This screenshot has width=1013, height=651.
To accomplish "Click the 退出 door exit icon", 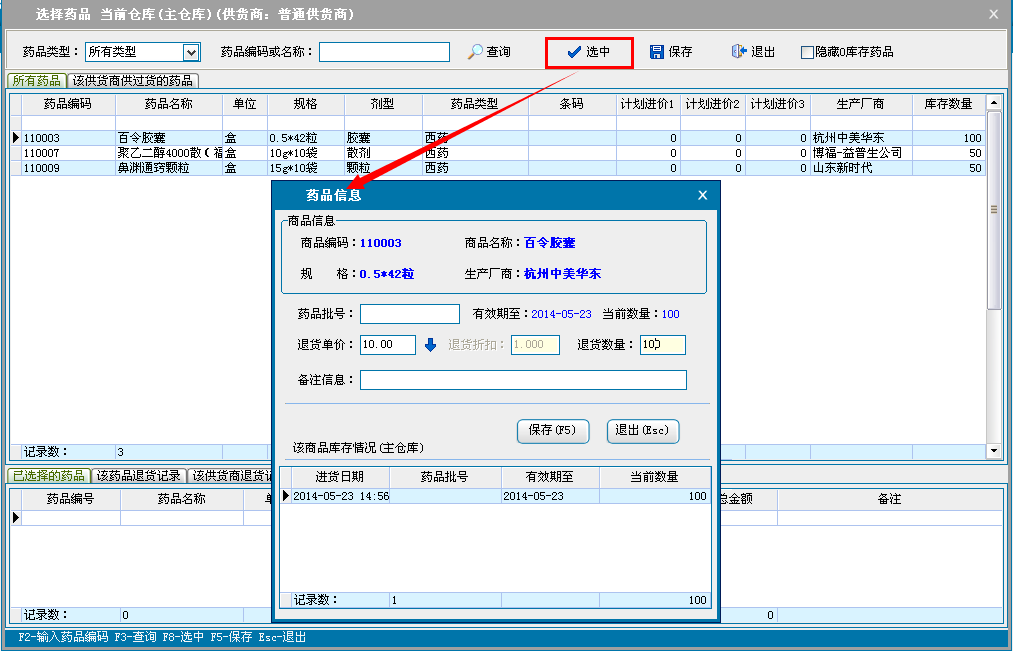I will 739,52.
